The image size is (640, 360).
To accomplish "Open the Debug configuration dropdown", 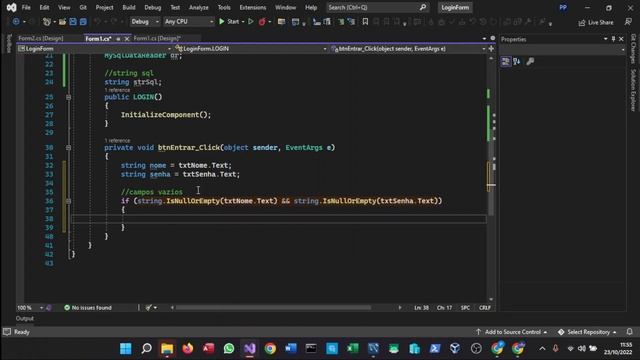I will coord(144,22).
